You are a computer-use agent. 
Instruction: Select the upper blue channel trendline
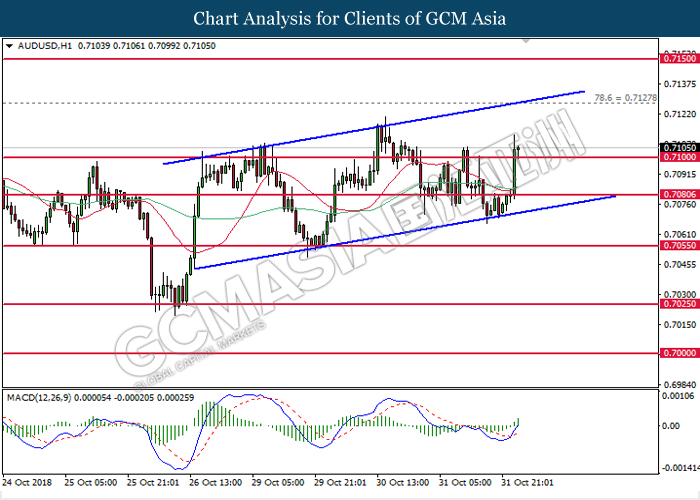tap(374, 128)
